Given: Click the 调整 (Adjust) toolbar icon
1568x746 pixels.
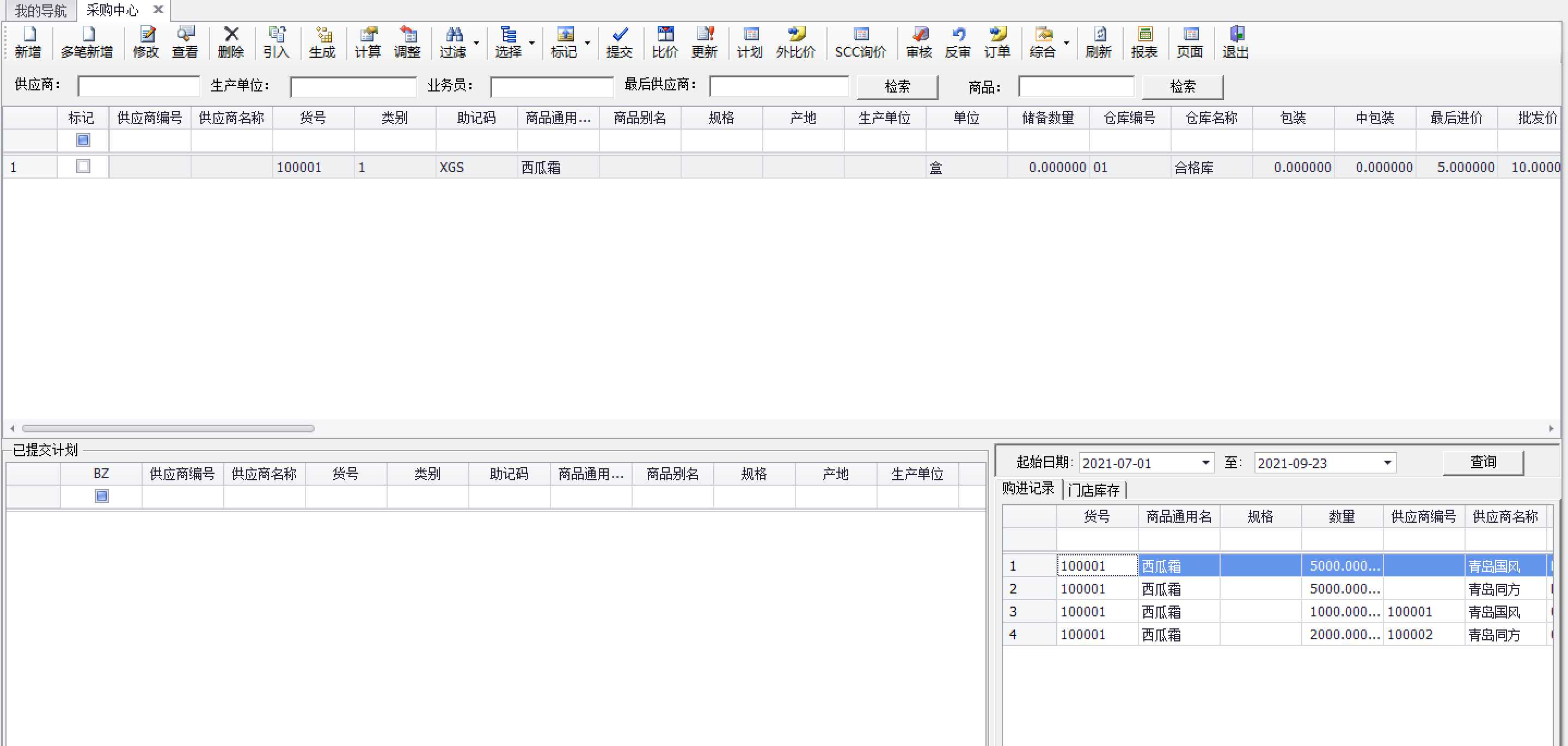Looking at the screenshot, I should [x=407, y=42].
